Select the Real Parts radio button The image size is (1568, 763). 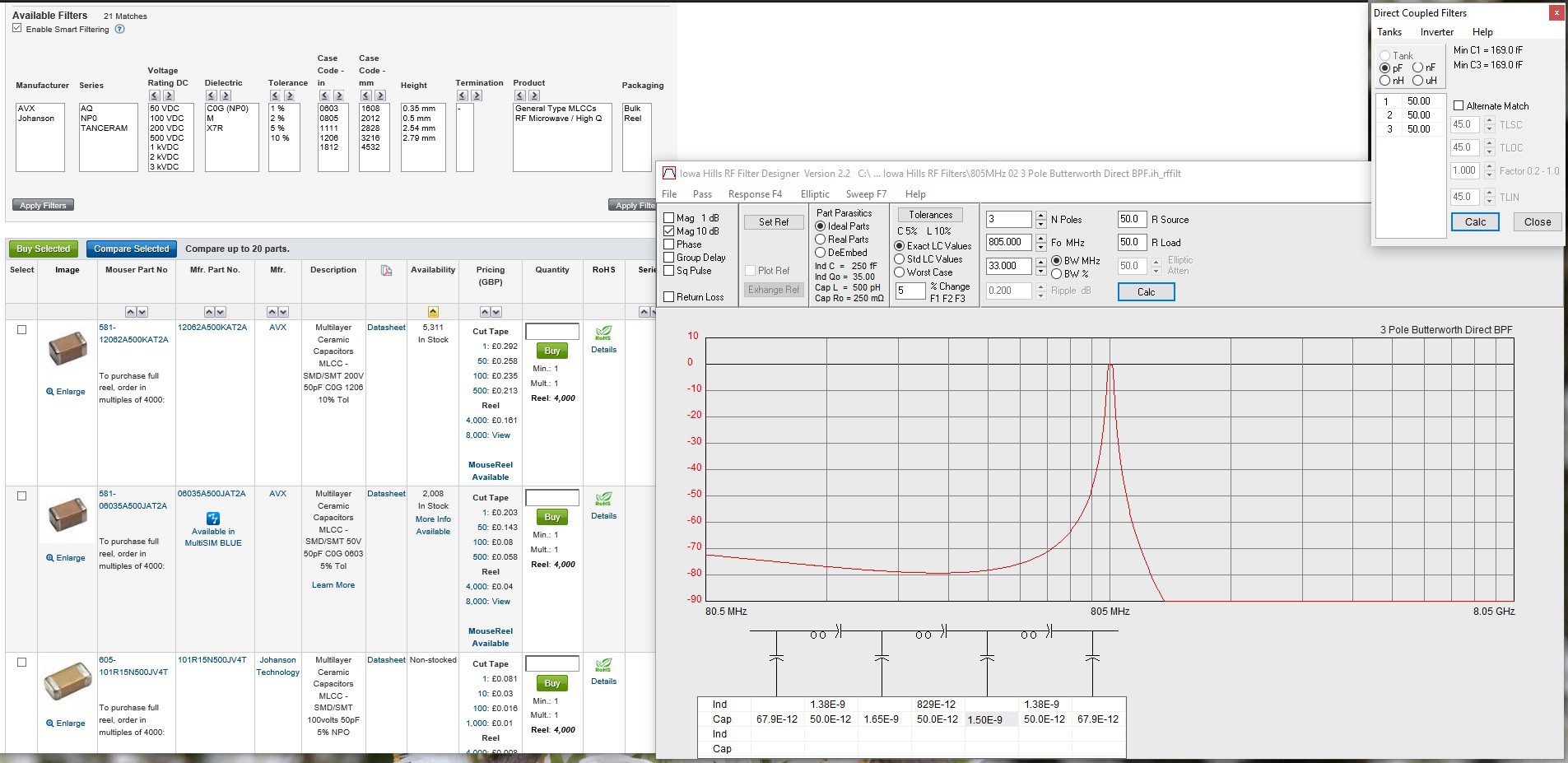click(x=820, y=240)
